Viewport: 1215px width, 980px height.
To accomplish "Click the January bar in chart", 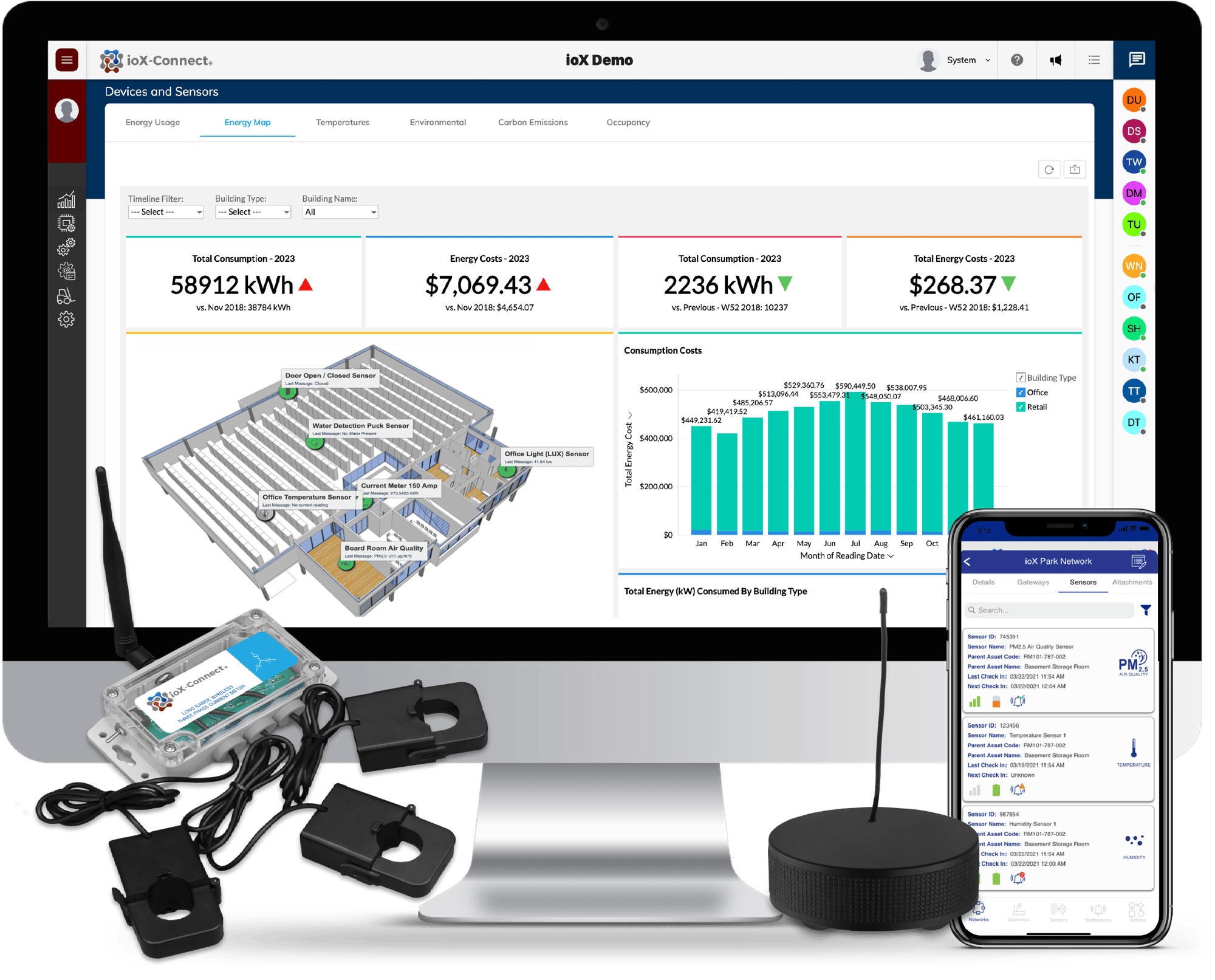I will [701, 481].
